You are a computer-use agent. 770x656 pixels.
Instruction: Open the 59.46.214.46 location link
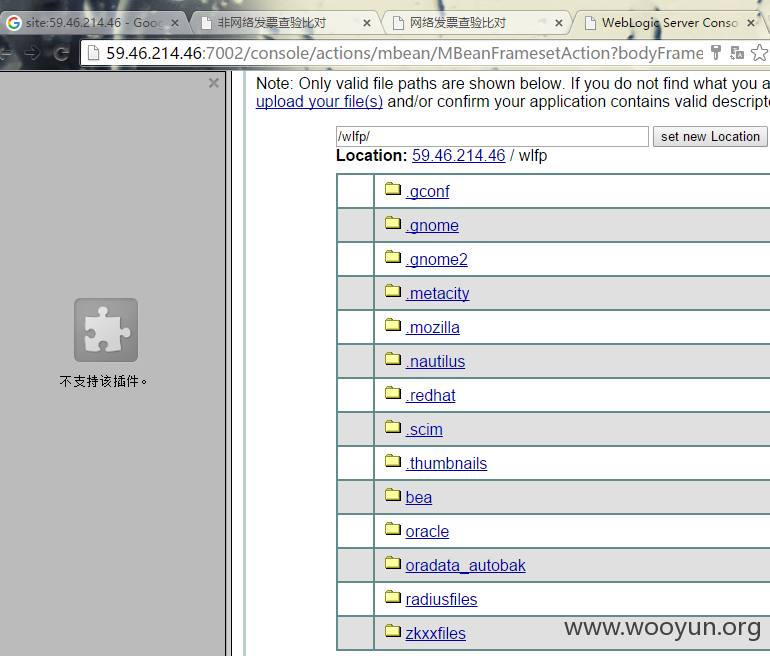click(459, 156)
